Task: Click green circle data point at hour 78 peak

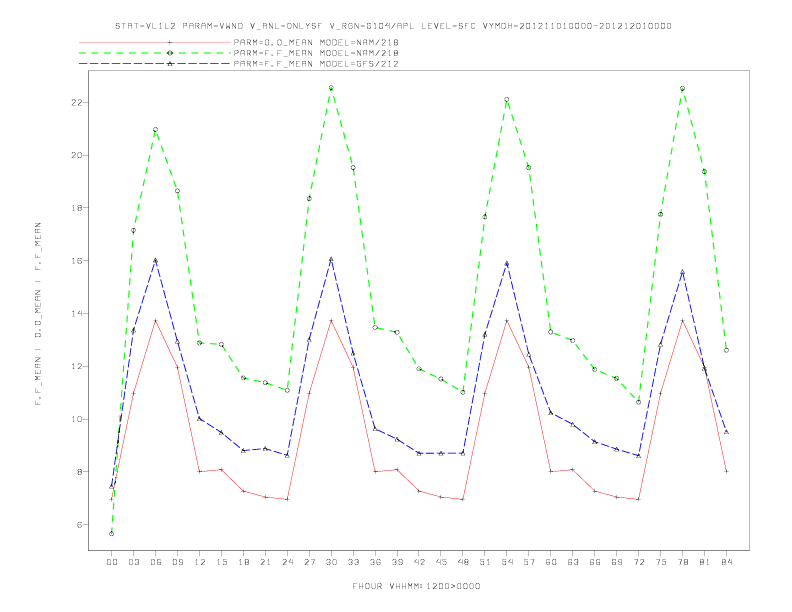Action: pyautogui.click(x=682, y=88)
